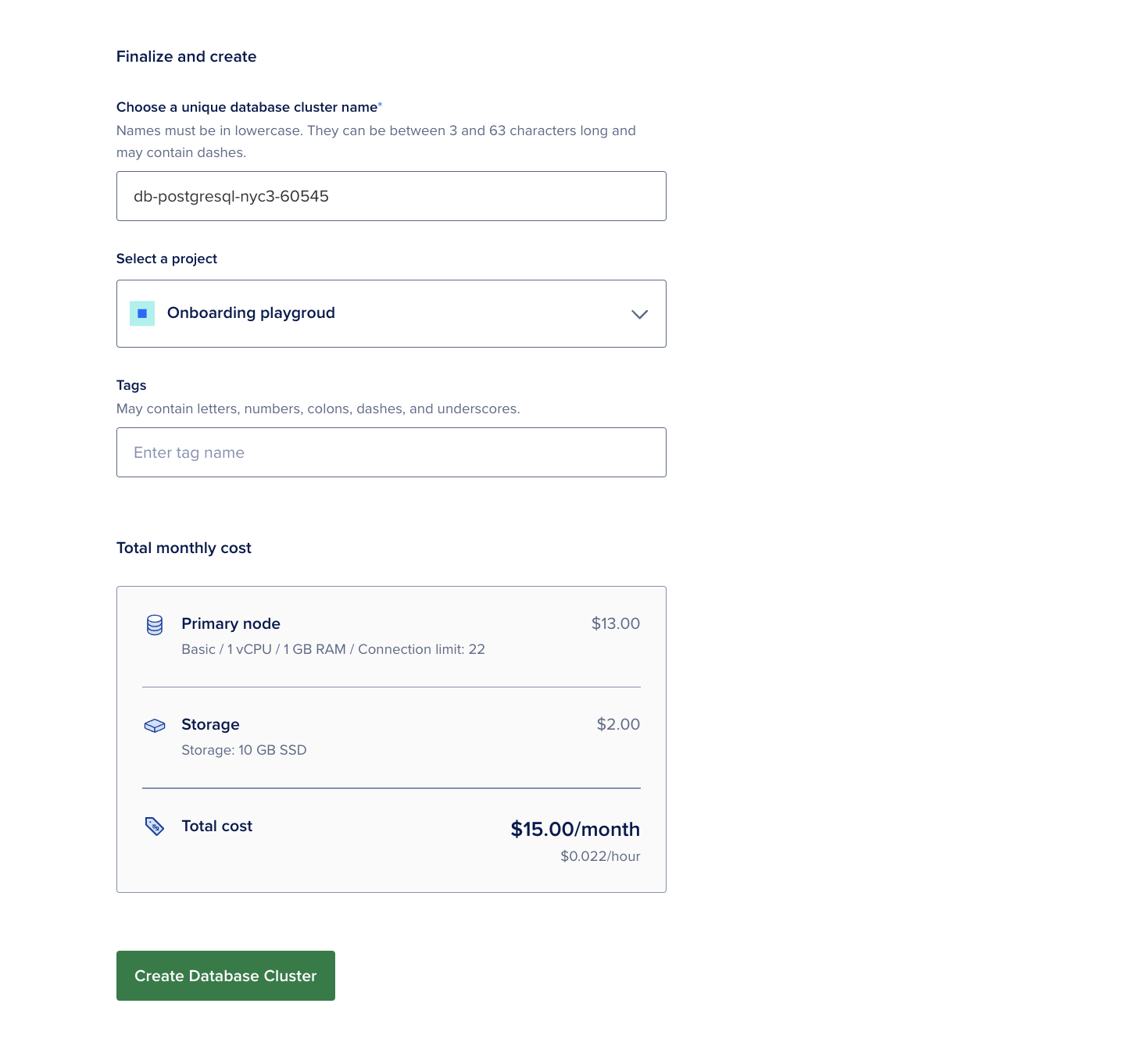Screen dimensions: 1144x1064
Task: Click the Finalize and create heading
Action: (186, 56)
